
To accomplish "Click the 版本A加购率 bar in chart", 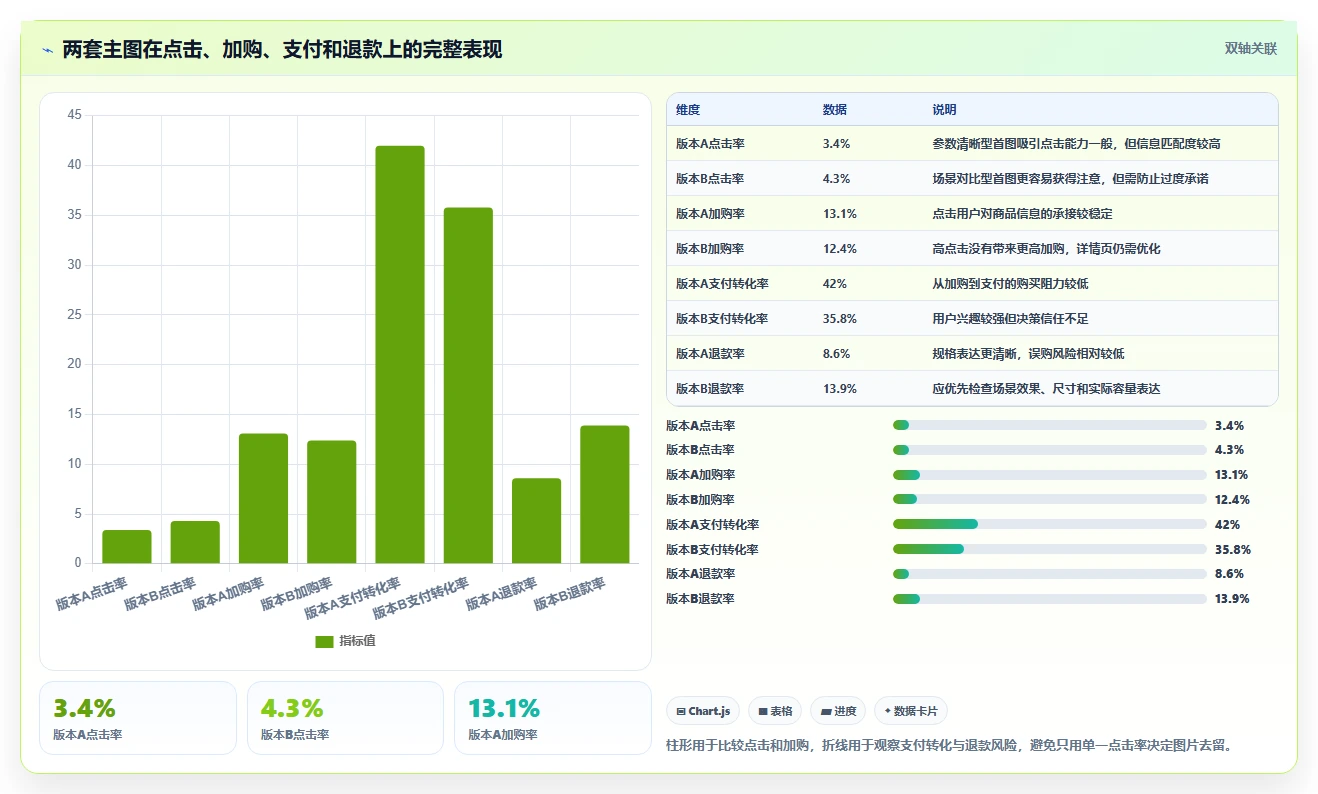I will coord(263,499).
